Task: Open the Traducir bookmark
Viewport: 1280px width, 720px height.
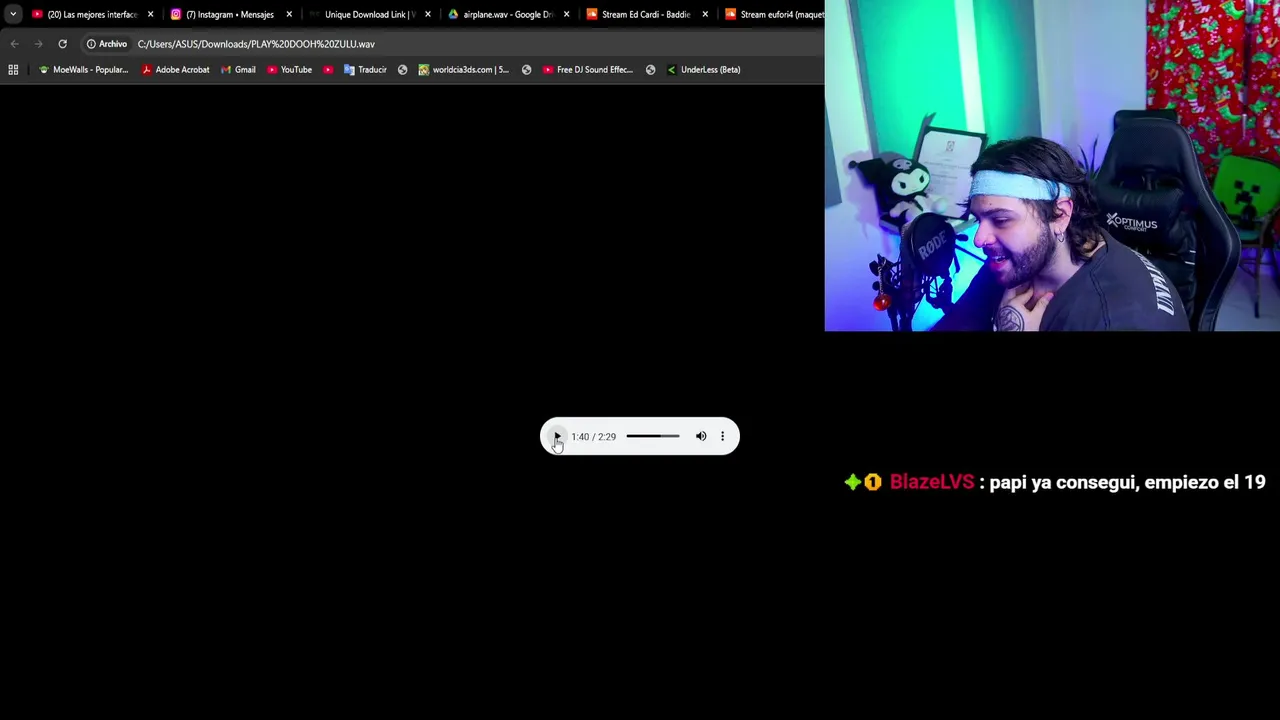Action: point(365,70)
